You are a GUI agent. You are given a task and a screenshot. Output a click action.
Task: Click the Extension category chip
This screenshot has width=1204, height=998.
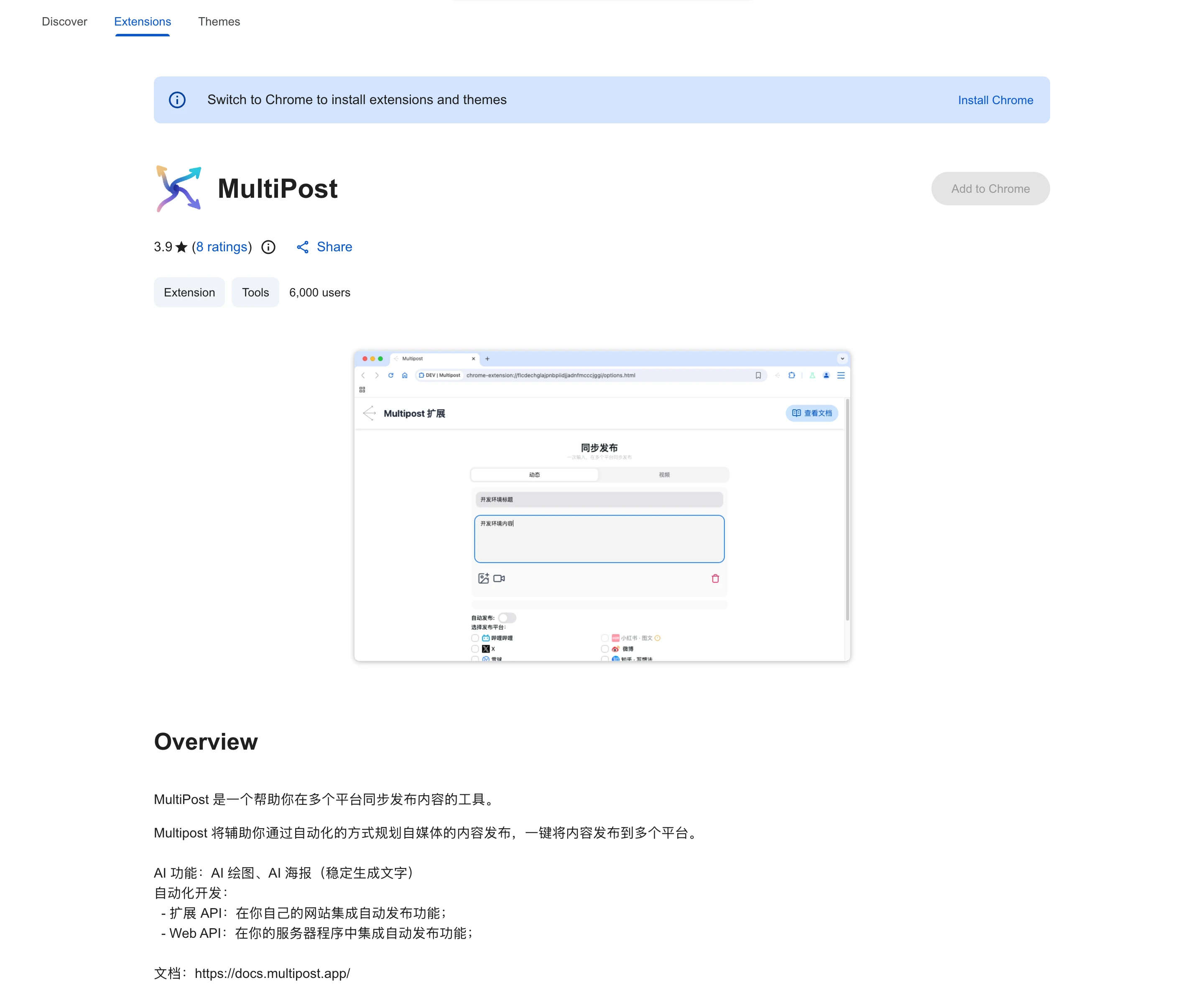[x=189, y=292]
